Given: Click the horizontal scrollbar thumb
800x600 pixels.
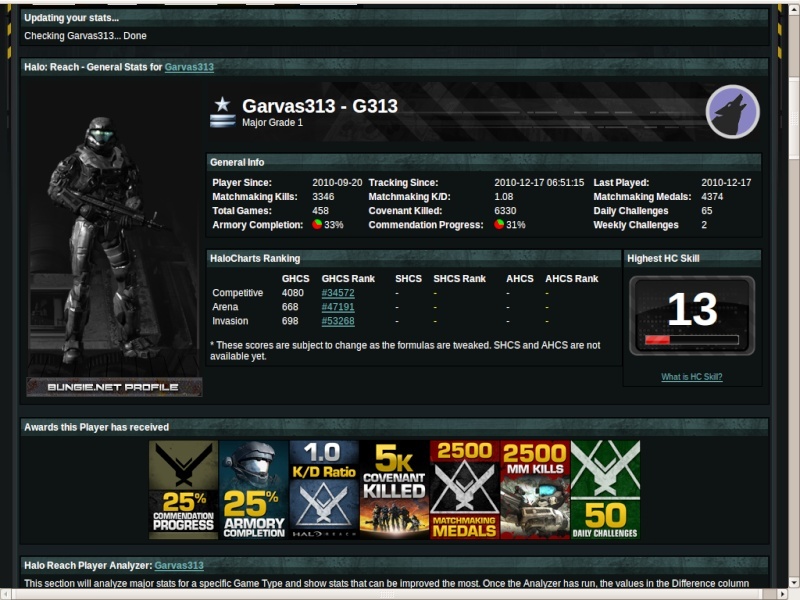Looking at the screenshot, I should coord(387,594).
